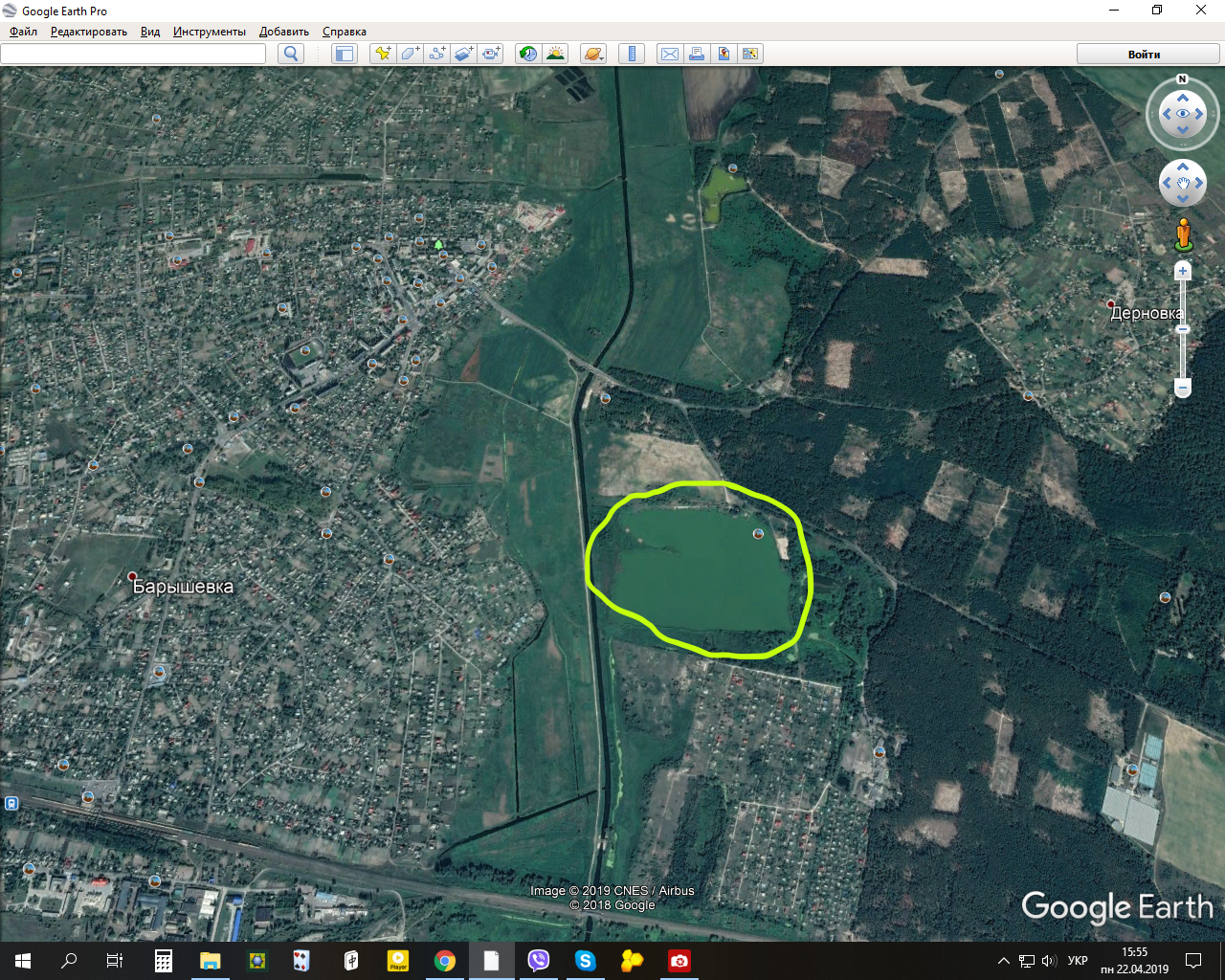
Task: Open the Calculator taskbar icon
Action: [164, 961]
